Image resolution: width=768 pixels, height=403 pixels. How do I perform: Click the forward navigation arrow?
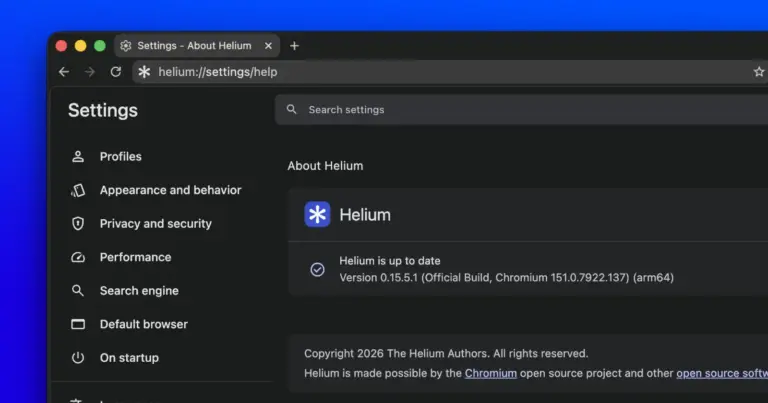tap(90, 72)
